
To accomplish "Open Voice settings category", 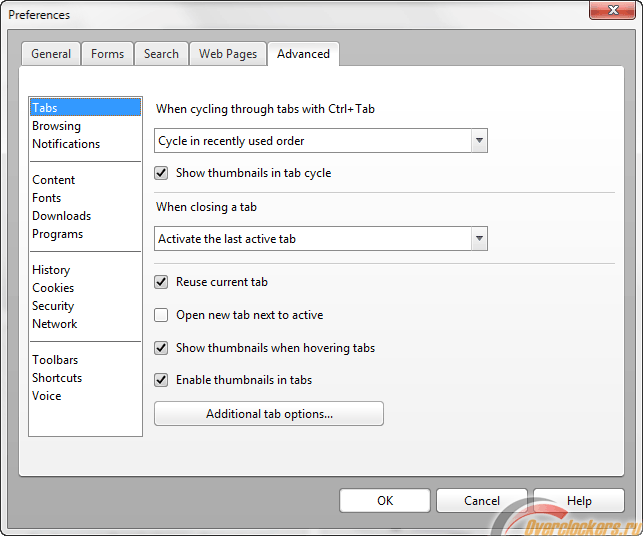I will (85, 396).
